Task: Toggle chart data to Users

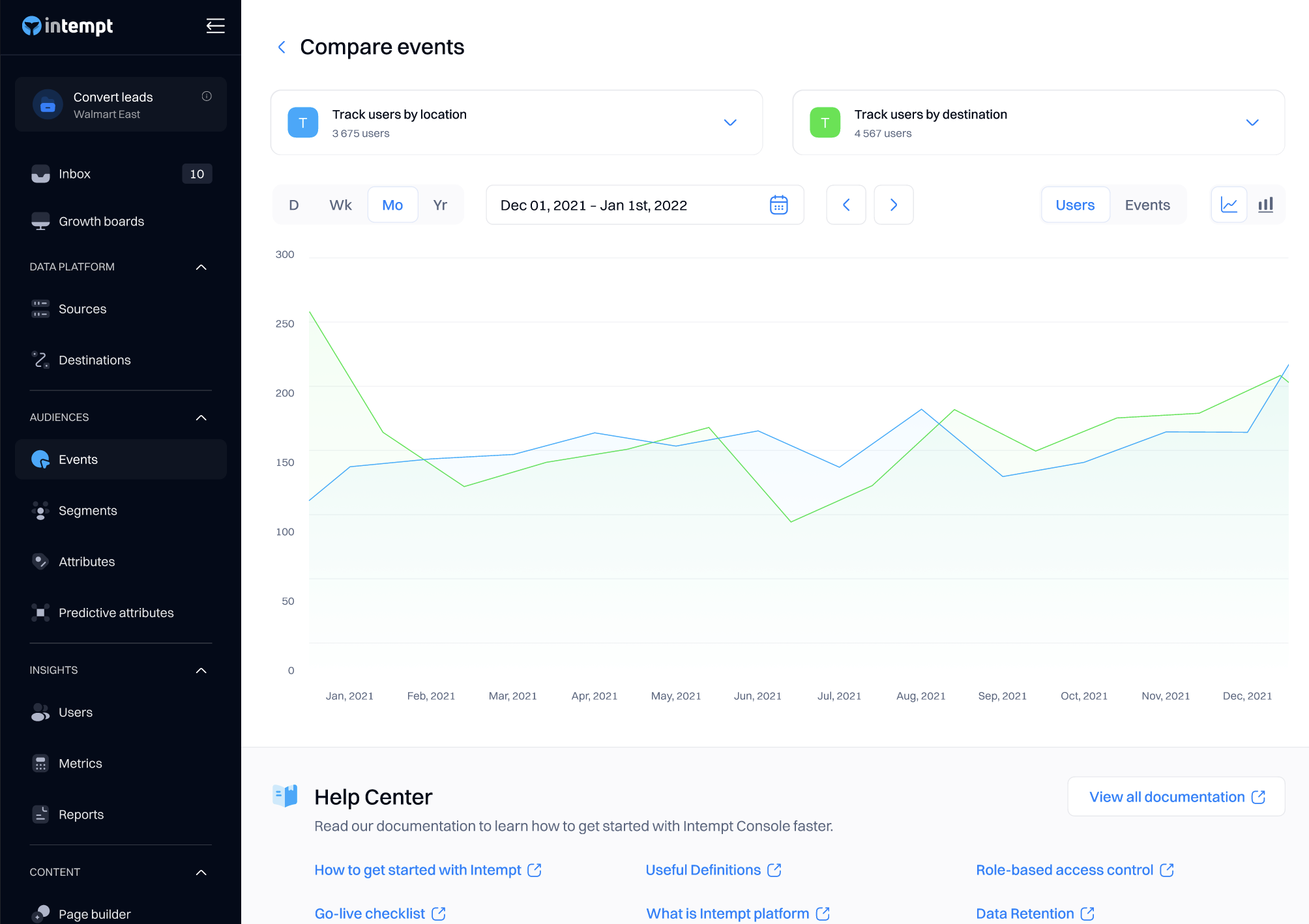Action: click(1075, 205)
